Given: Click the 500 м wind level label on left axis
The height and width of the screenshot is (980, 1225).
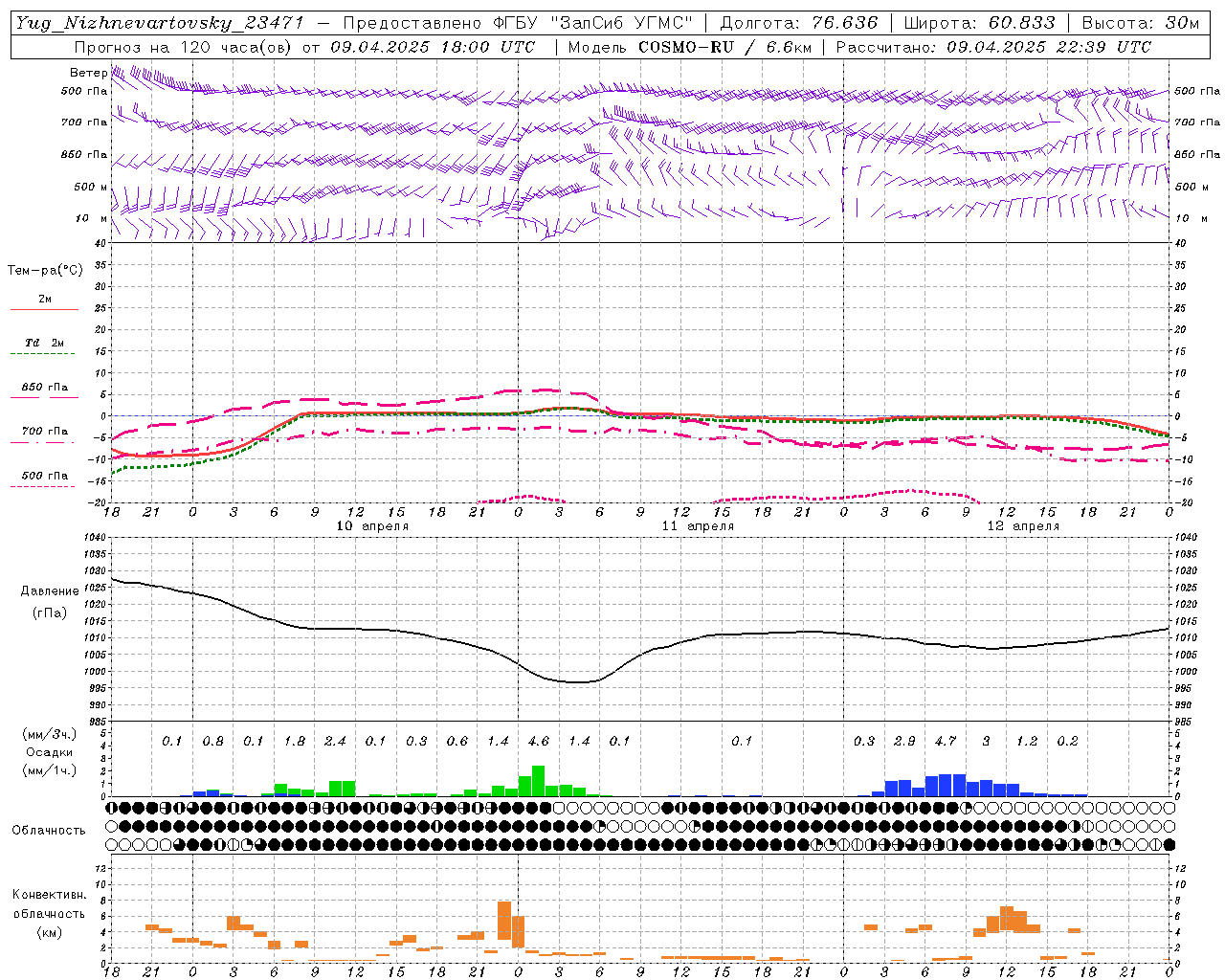Looking at the screenshot, I should pyautogui.click(x=91, y=187).
